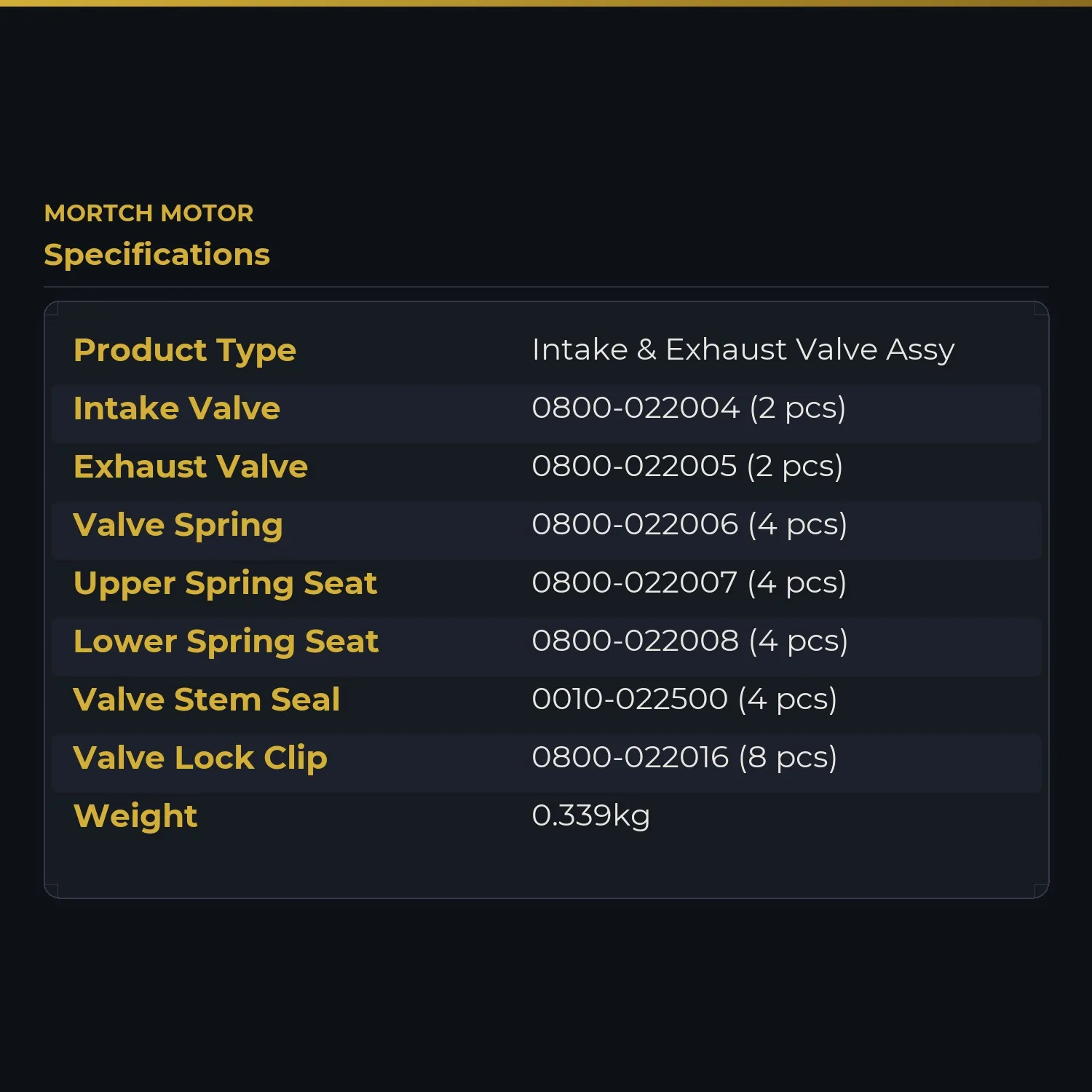1092x1092 pixels.
Task: Click the Intake Valve row label
Action: pyautogui.click(x=177, y=408)
